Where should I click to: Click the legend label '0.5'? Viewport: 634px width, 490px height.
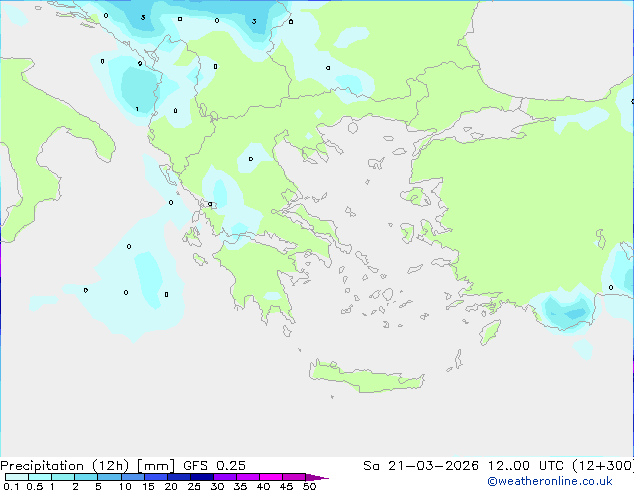pos(34,486)
